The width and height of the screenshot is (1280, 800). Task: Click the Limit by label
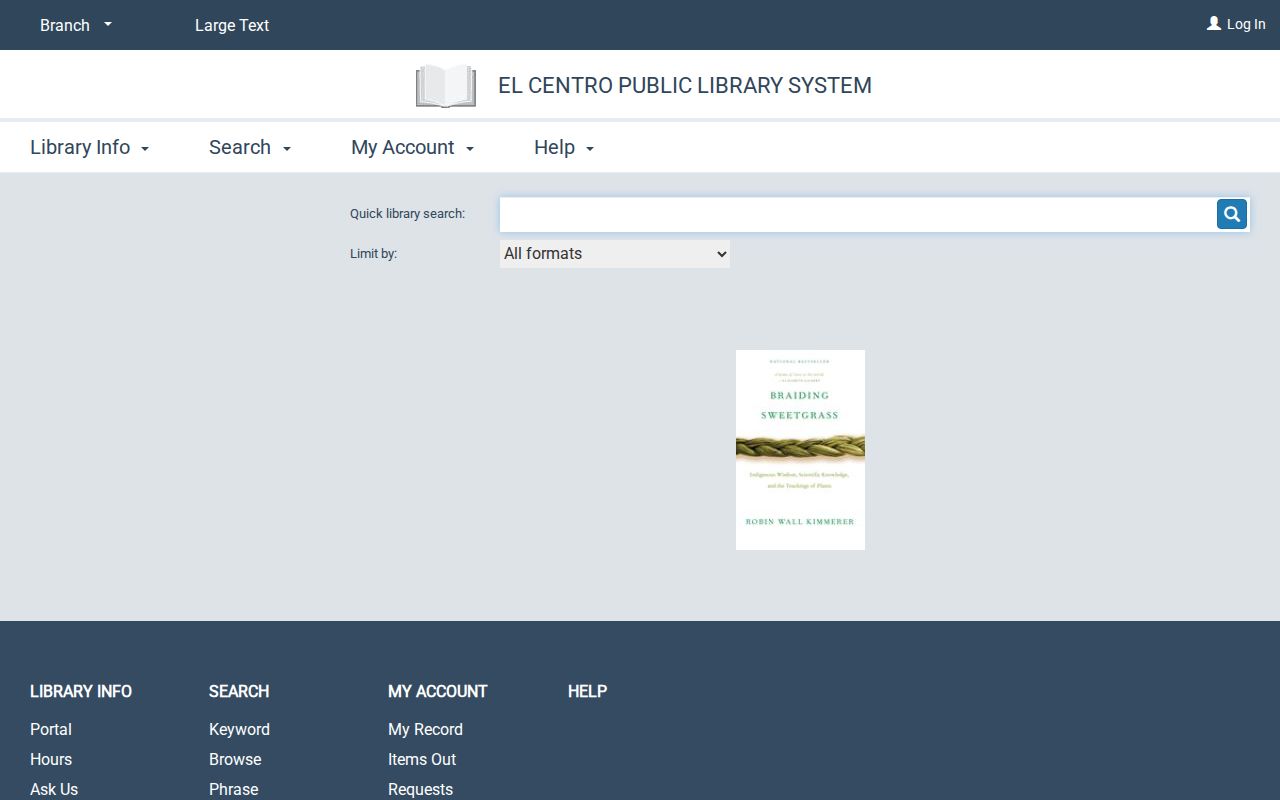click(x=373, y=254)
